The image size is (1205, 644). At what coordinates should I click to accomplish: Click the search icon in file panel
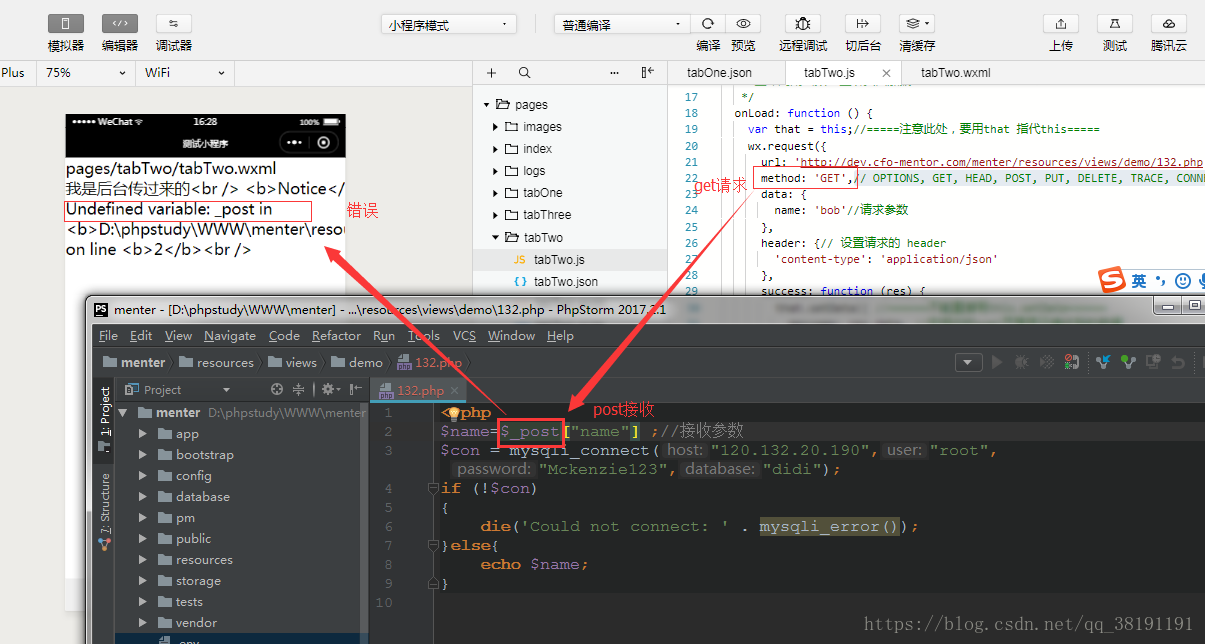[x=525, y=73]
